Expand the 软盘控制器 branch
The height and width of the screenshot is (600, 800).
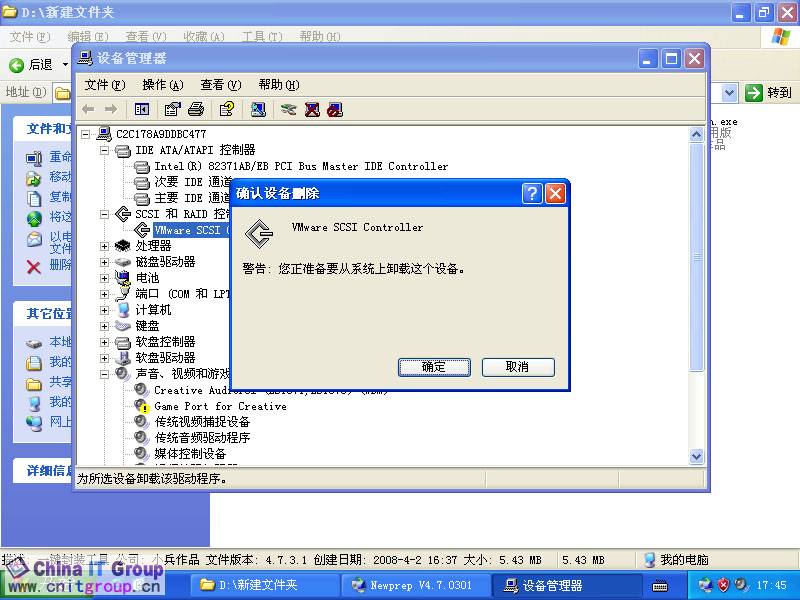tap(105, 342)
